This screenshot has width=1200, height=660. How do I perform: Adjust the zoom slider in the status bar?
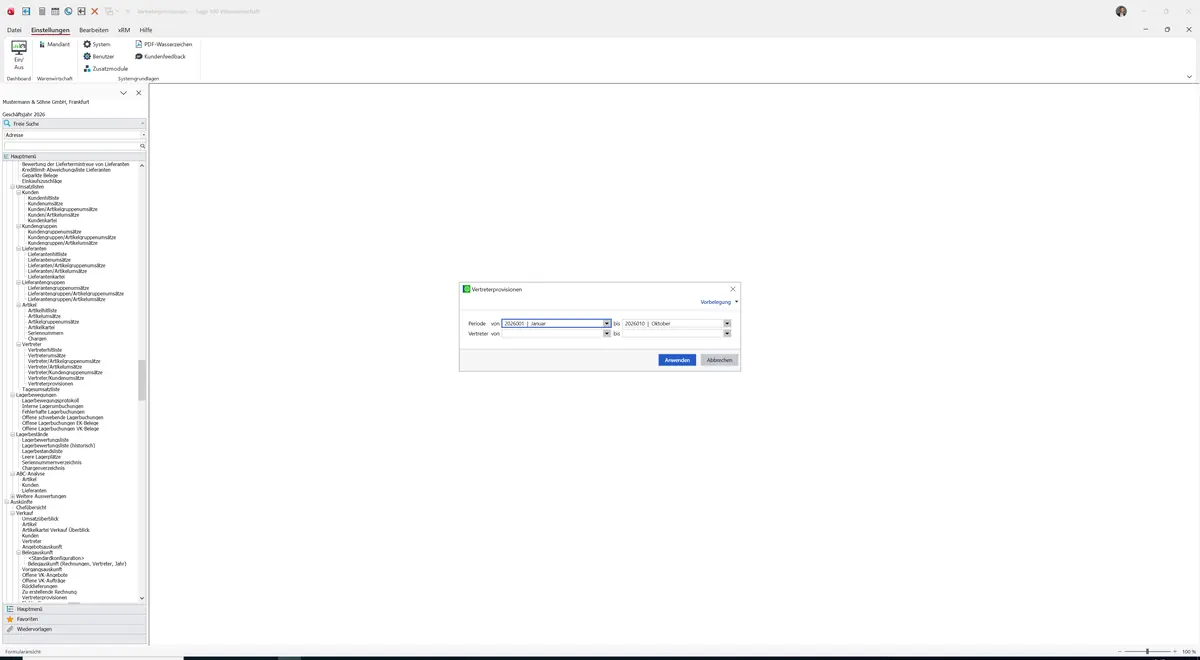click(1147, 651)
